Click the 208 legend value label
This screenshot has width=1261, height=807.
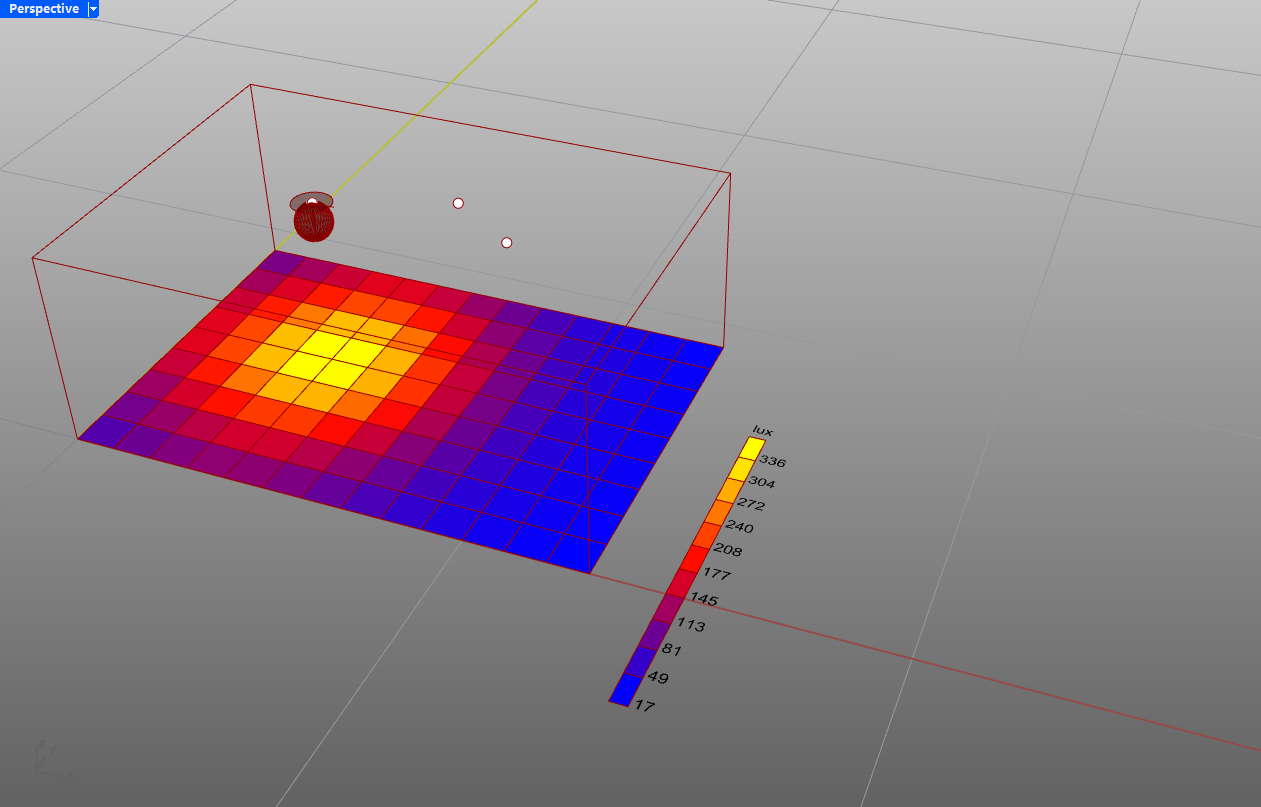[x=729, y=550]
